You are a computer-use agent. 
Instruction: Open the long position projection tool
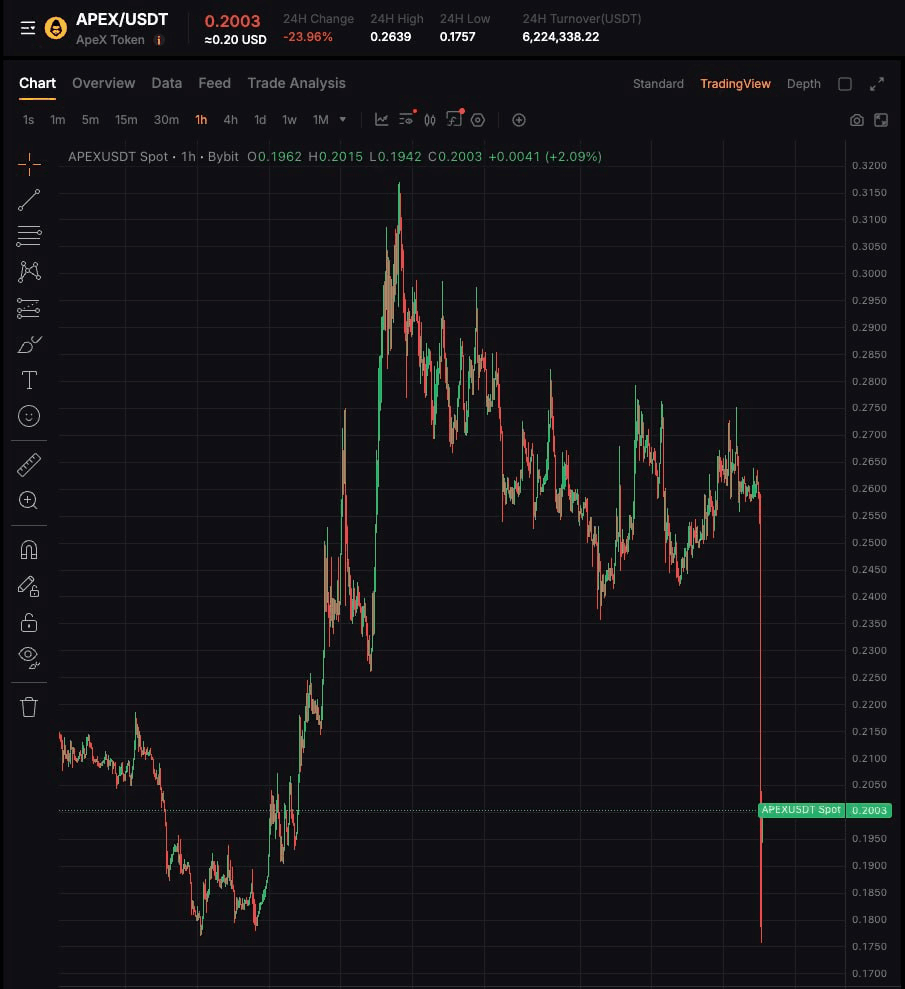[29, 308]
